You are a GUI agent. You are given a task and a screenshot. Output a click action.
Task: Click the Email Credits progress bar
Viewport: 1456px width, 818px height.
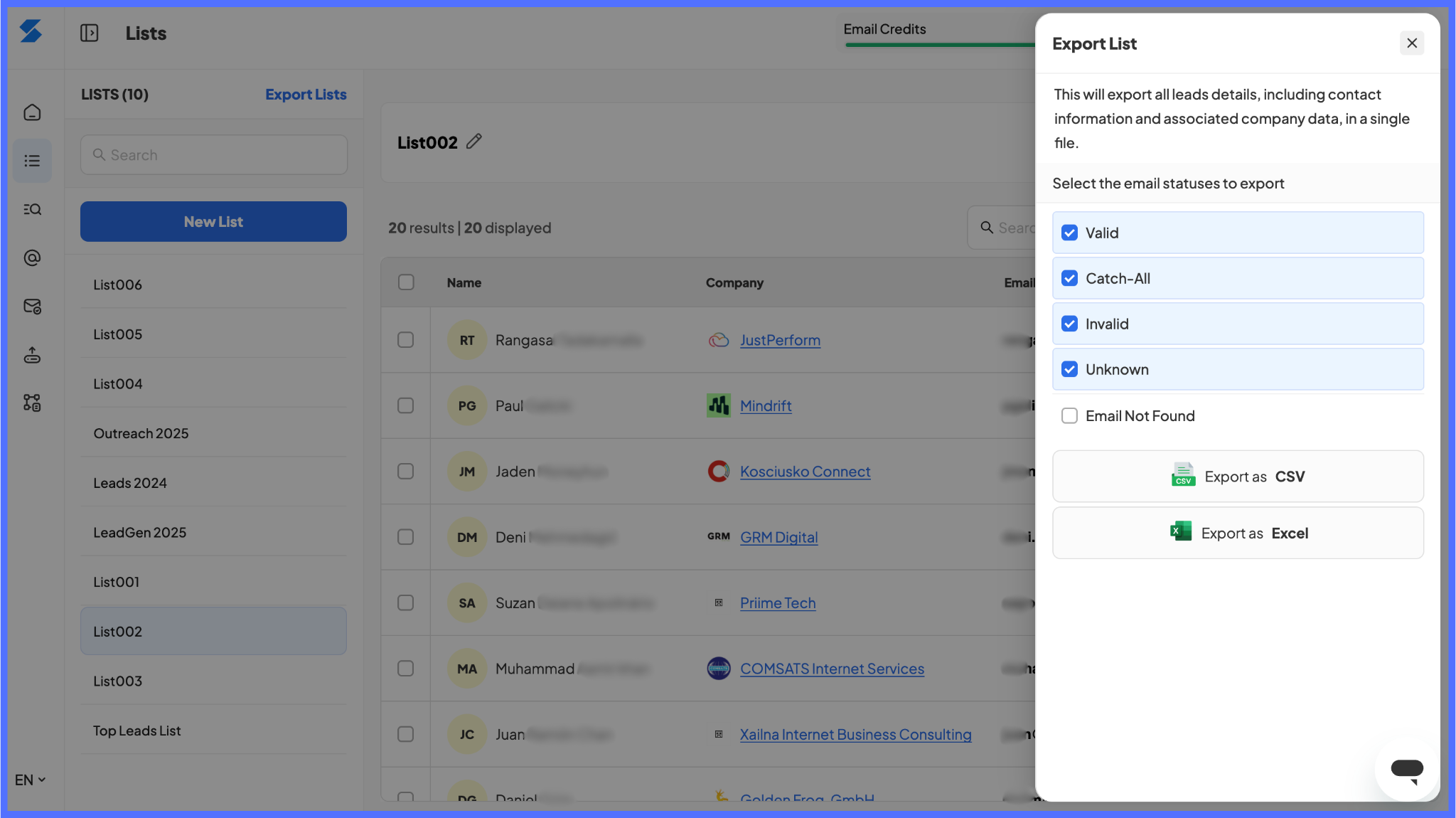(x=939, y=45)
